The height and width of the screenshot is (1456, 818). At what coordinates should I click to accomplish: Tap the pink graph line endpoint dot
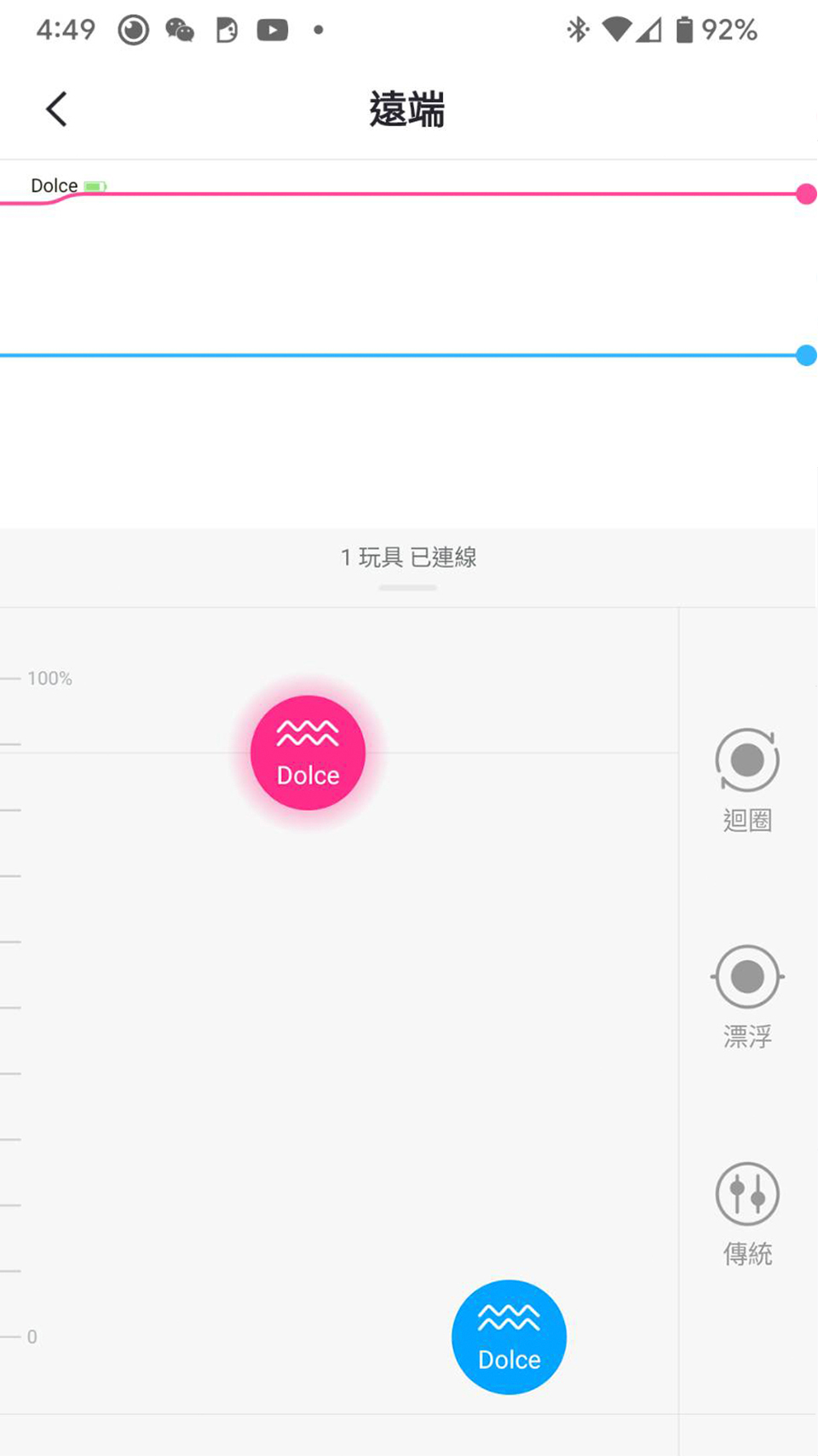point(806,194)
